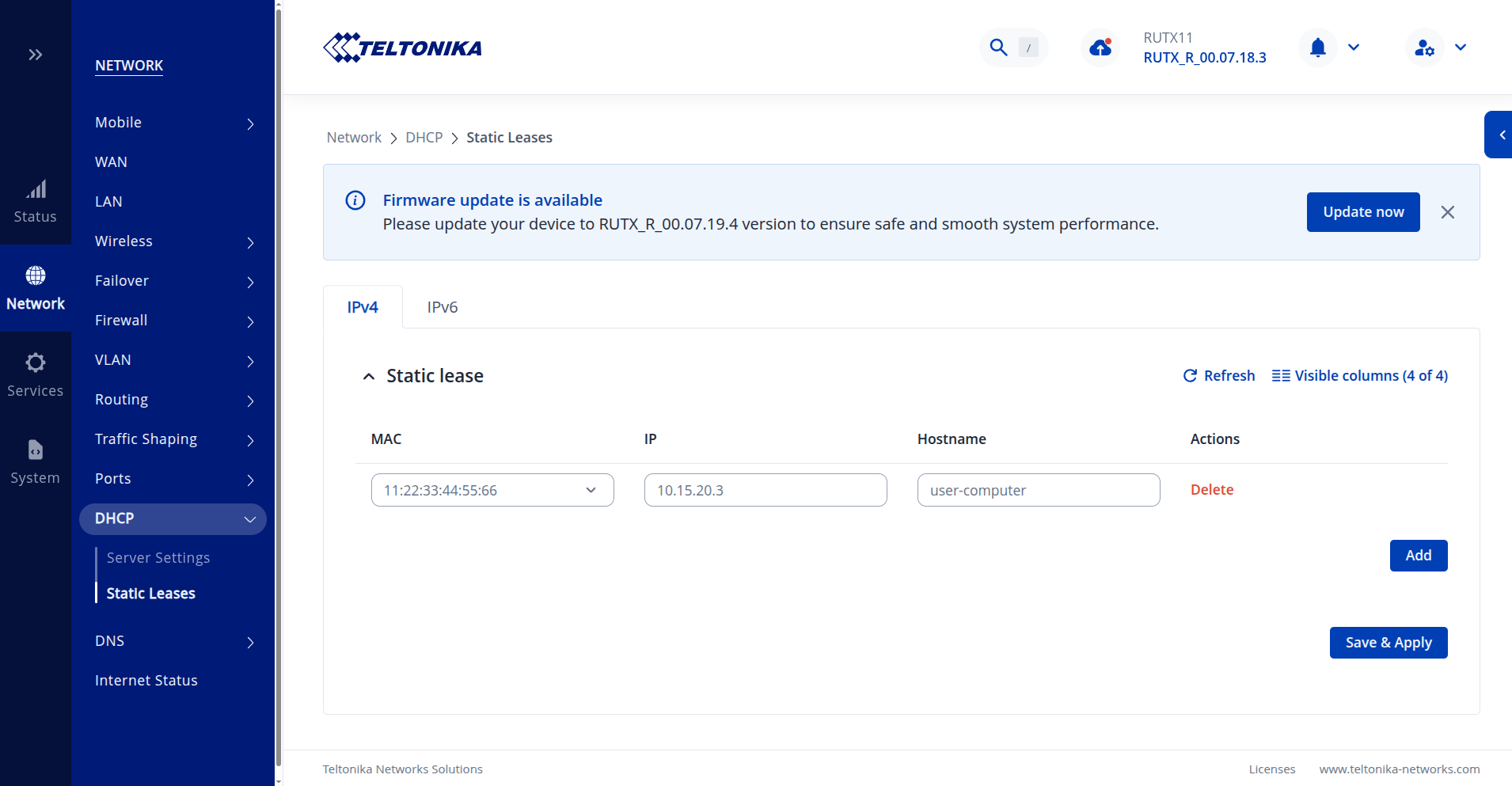Collapse the DHCP submenu
The image size is (1512, 786).
click(249, 519)
